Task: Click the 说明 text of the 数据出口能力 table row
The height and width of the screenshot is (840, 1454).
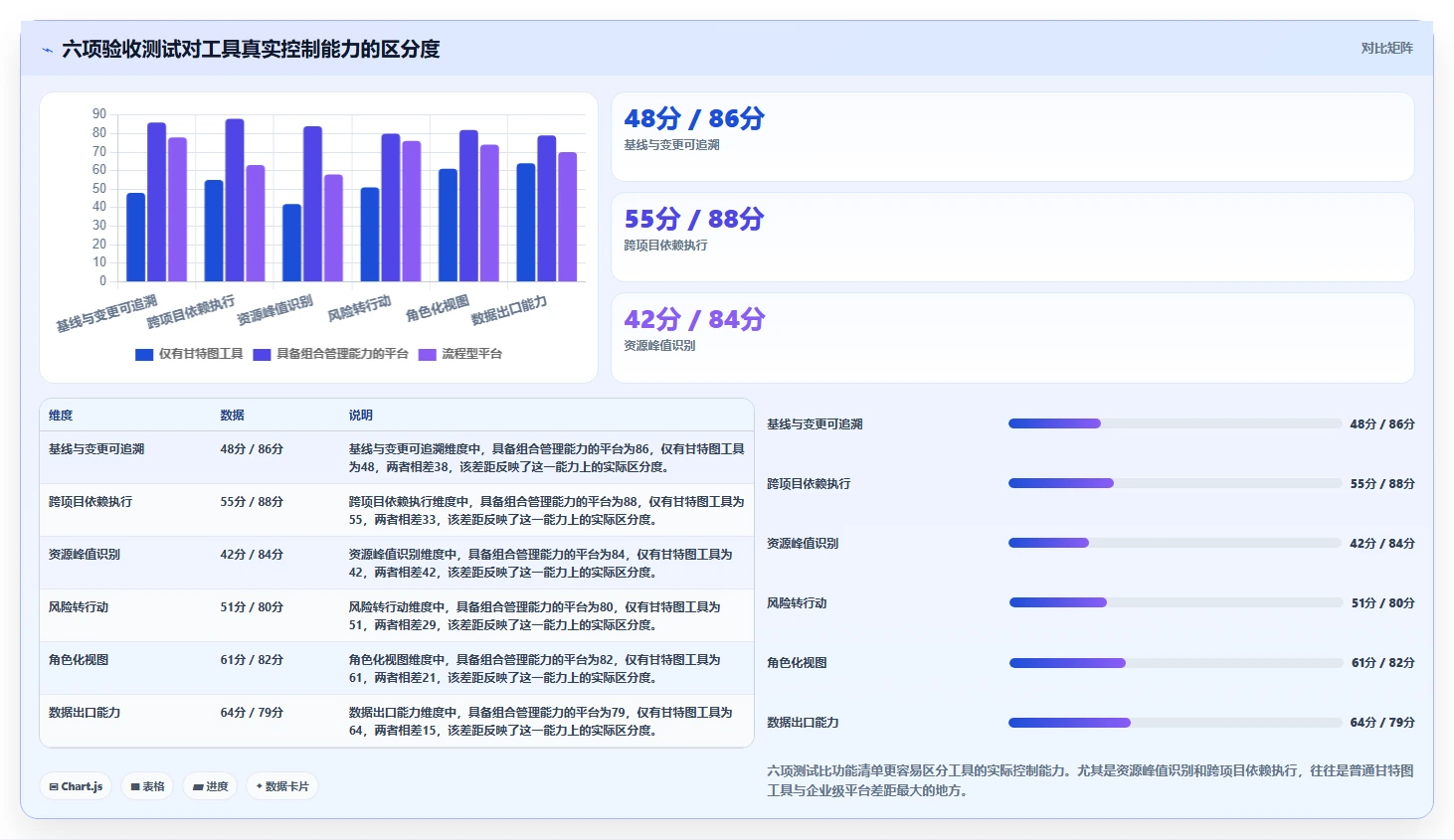Action: tap(540, 722)
